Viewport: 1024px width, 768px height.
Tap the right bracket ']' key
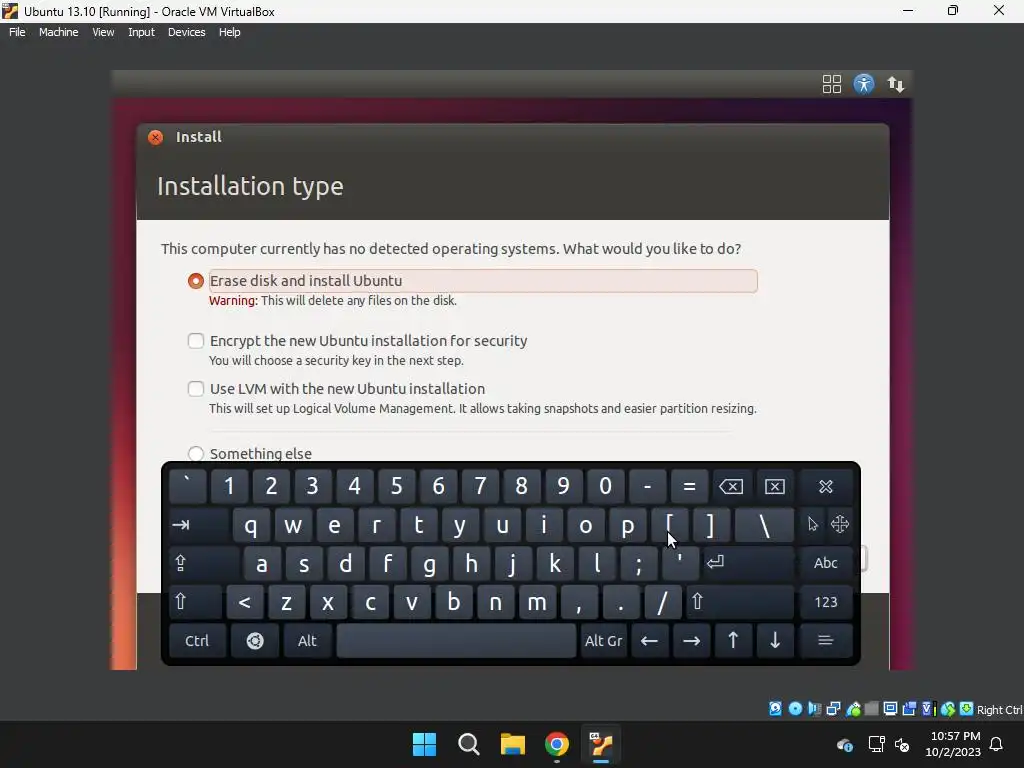pos(711,525)
